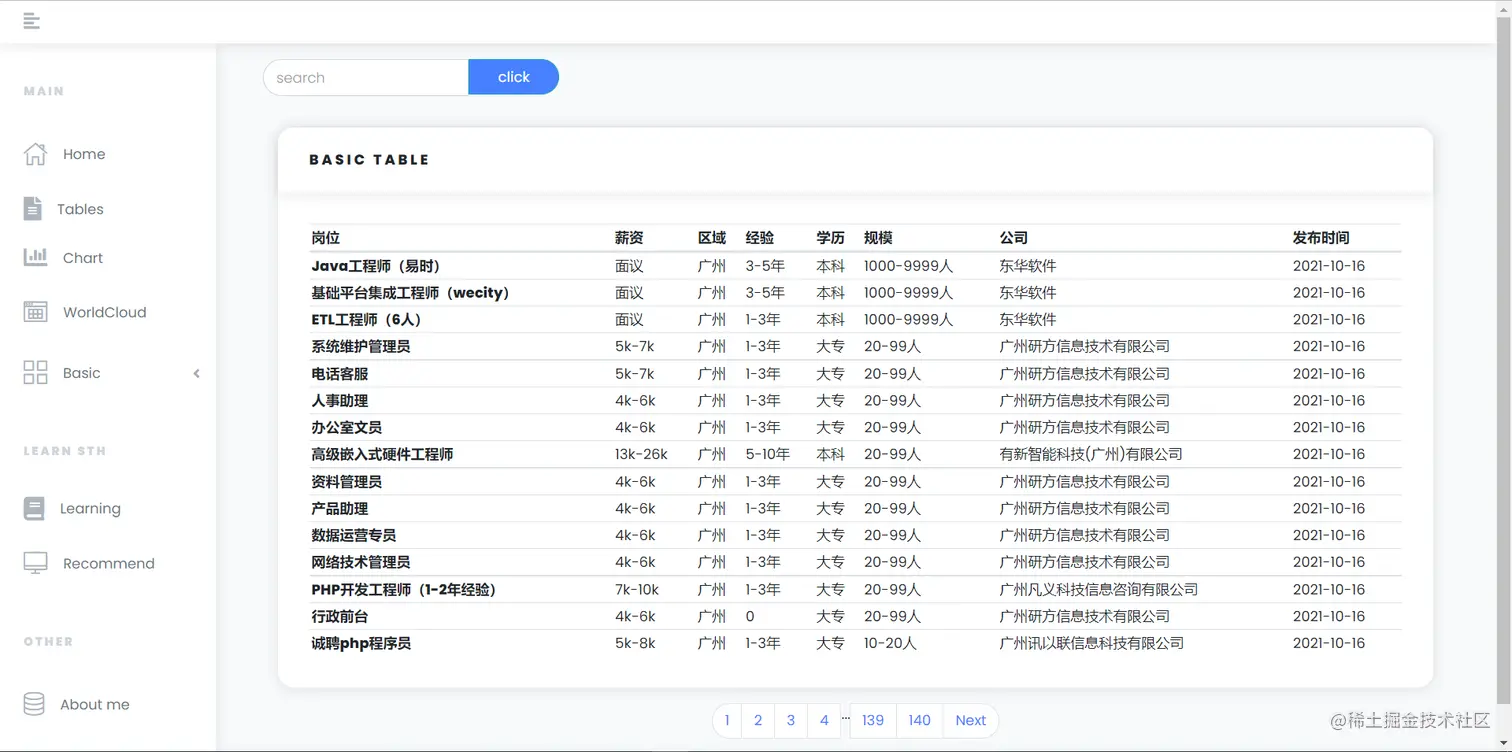Click the Chart bar graph icon

coord(35,257)
